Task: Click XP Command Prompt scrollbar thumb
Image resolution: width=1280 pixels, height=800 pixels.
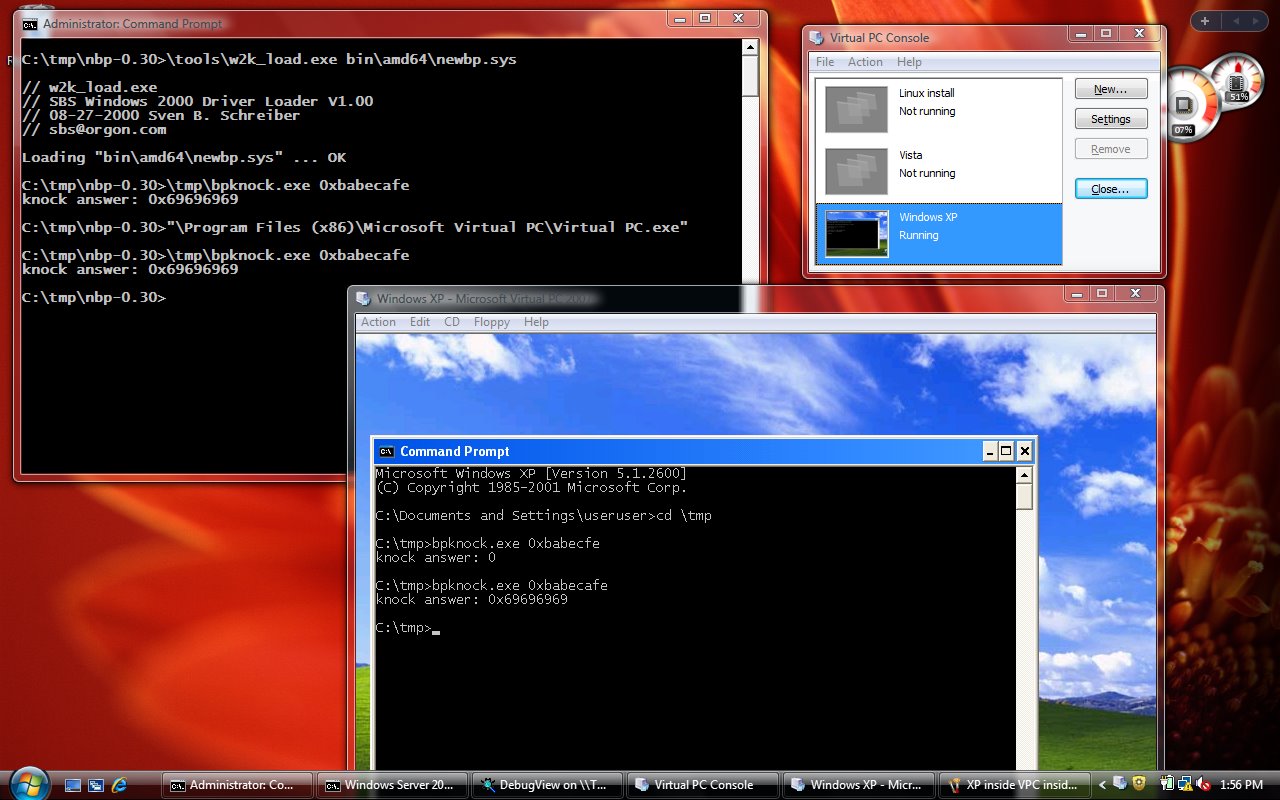Action: (x=1024, y=497)
